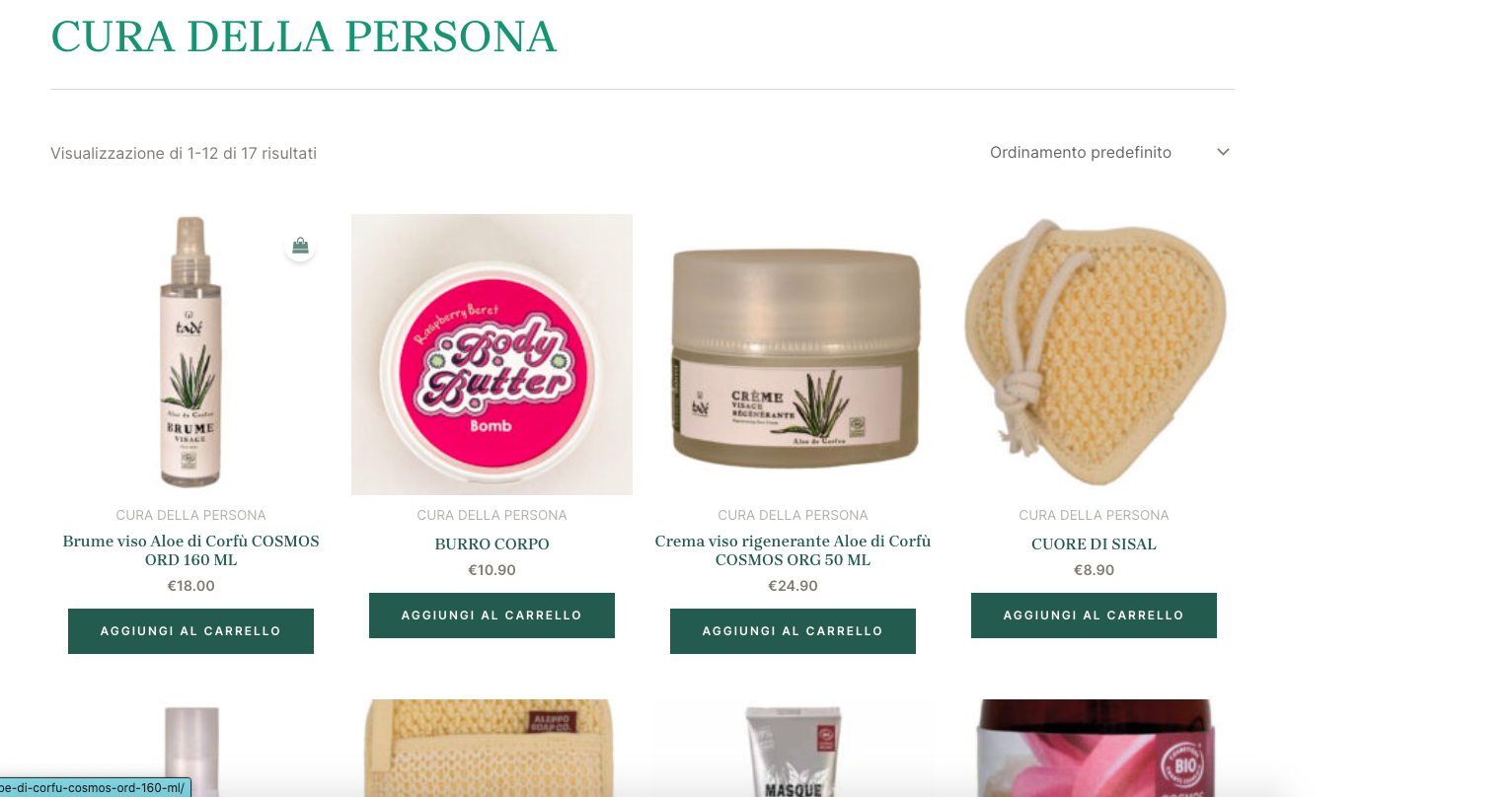Add Brume viso Aloe di Corfù to cart
1512x797 pixels.
coord(190,631)
